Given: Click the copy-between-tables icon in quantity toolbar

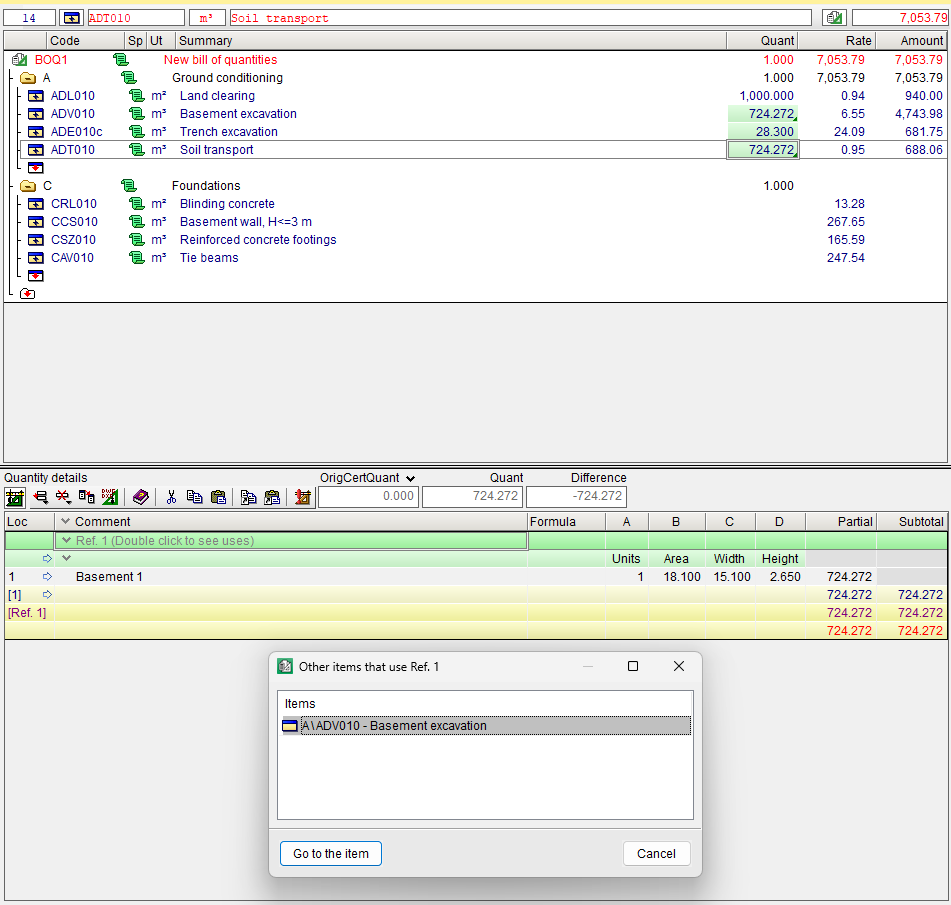Looking at the screenshot, I should 87,497.
